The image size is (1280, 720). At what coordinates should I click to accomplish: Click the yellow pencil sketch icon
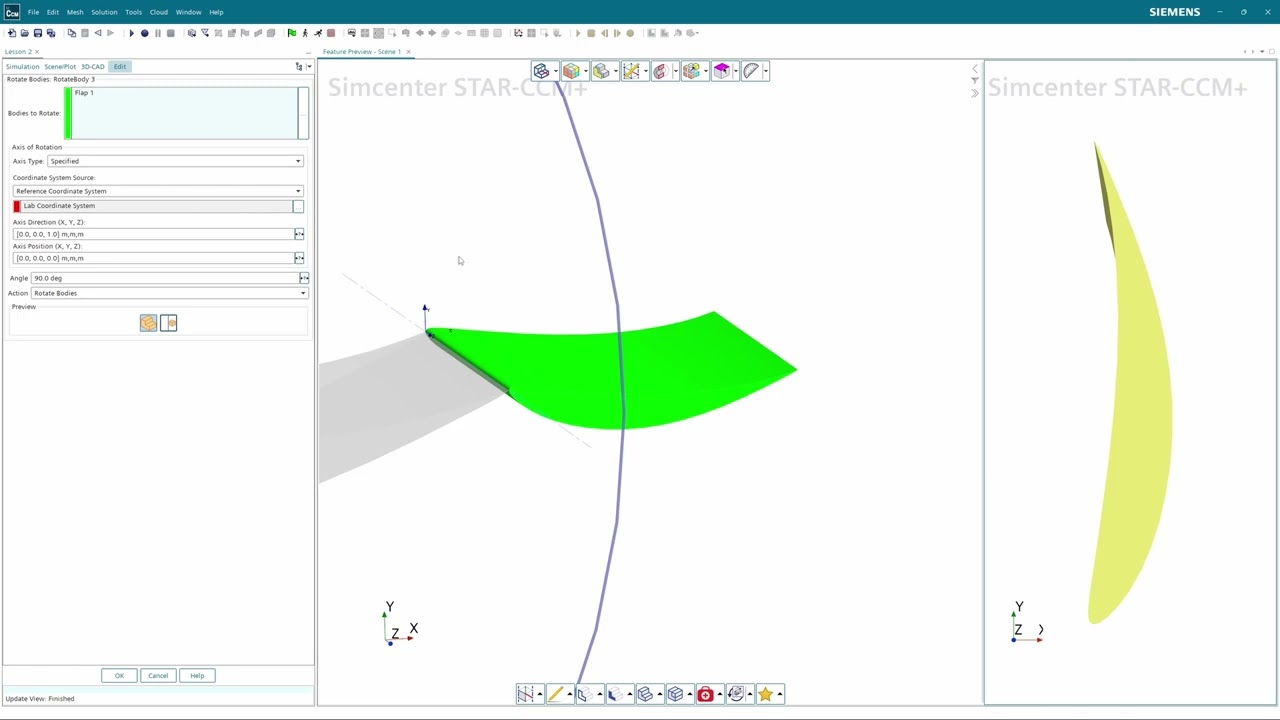pos(555,694)
